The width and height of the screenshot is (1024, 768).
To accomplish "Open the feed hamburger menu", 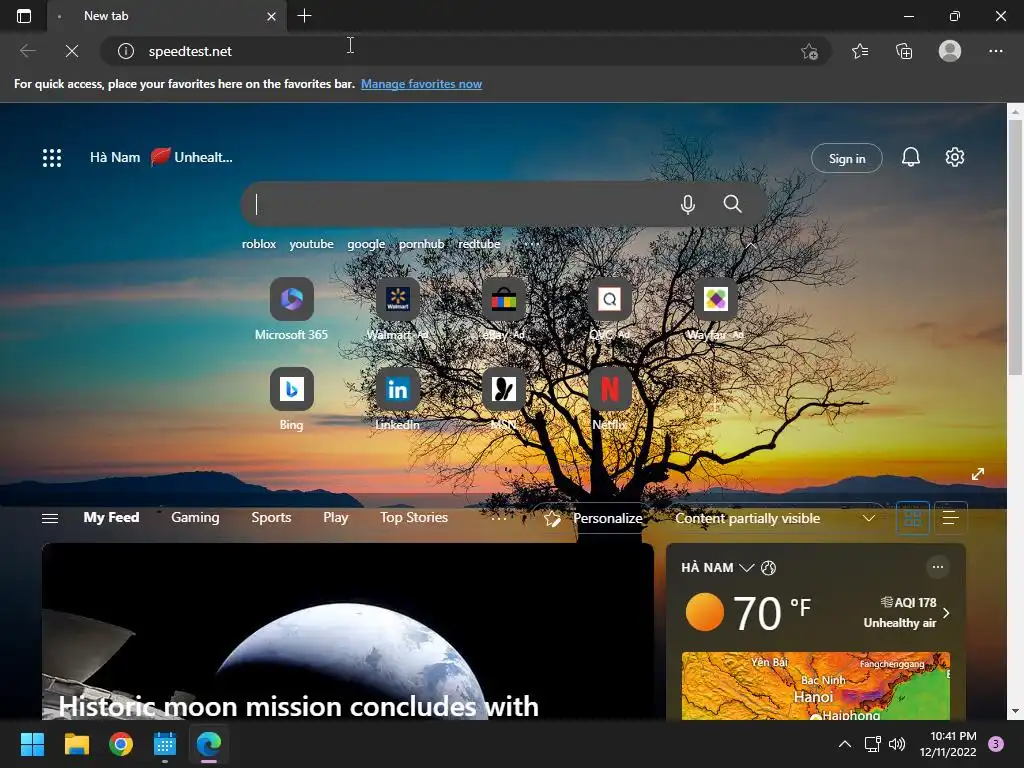I will [50, 519].
